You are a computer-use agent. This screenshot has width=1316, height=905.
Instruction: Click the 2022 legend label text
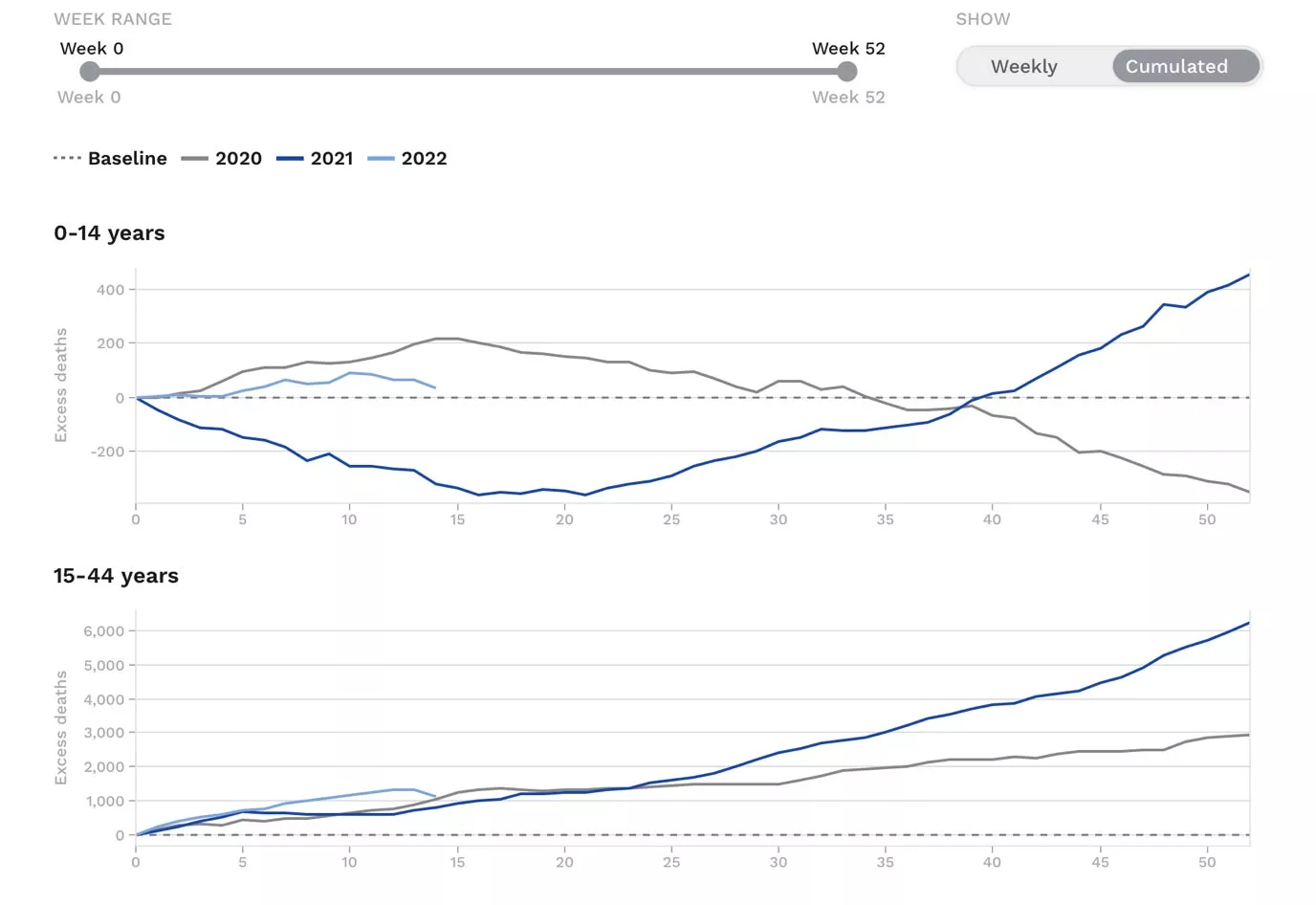point(424,159)
